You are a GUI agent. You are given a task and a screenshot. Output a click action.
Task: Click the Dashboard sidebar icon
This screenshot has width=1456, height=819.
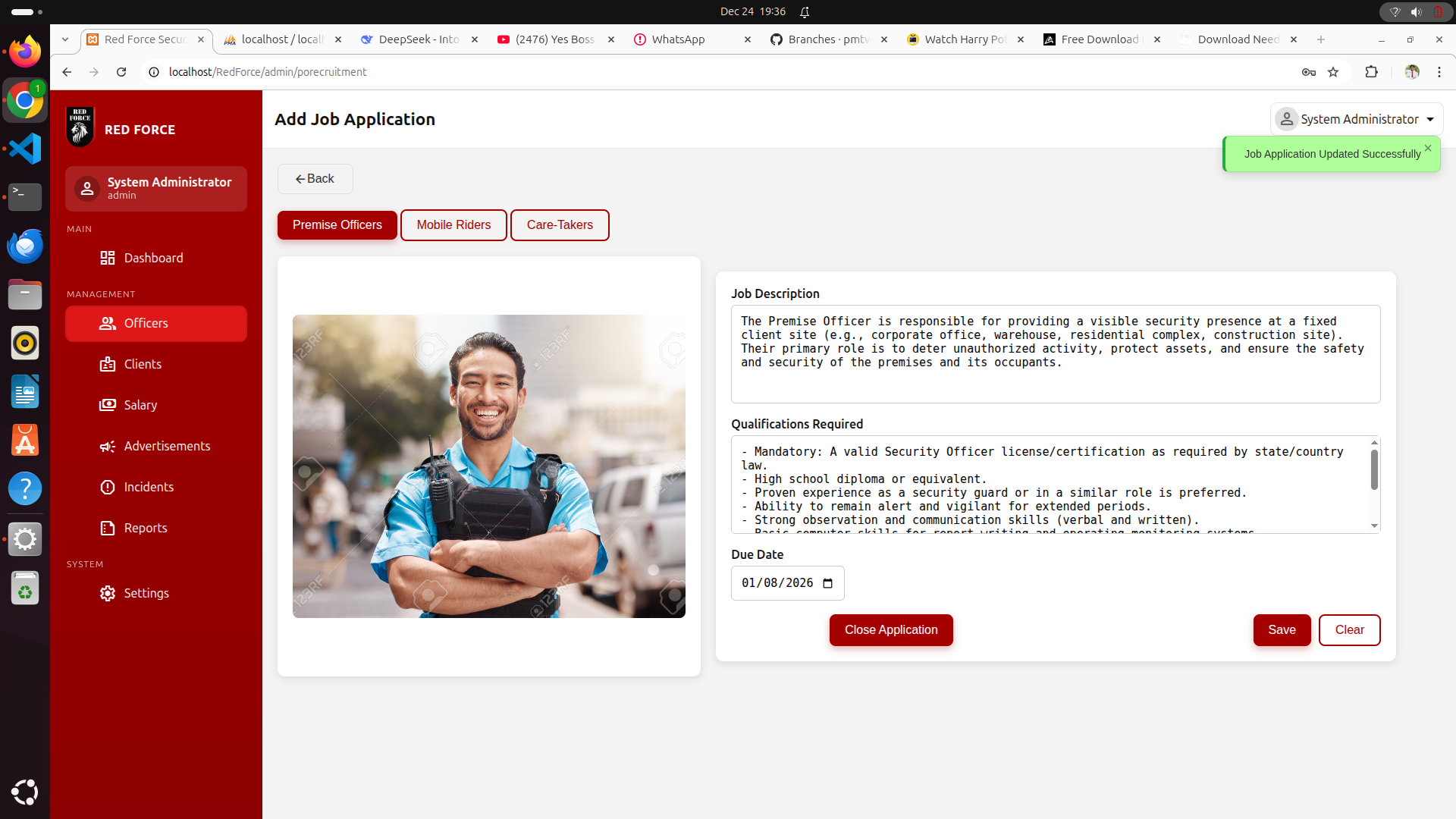(x=107, y=258)
